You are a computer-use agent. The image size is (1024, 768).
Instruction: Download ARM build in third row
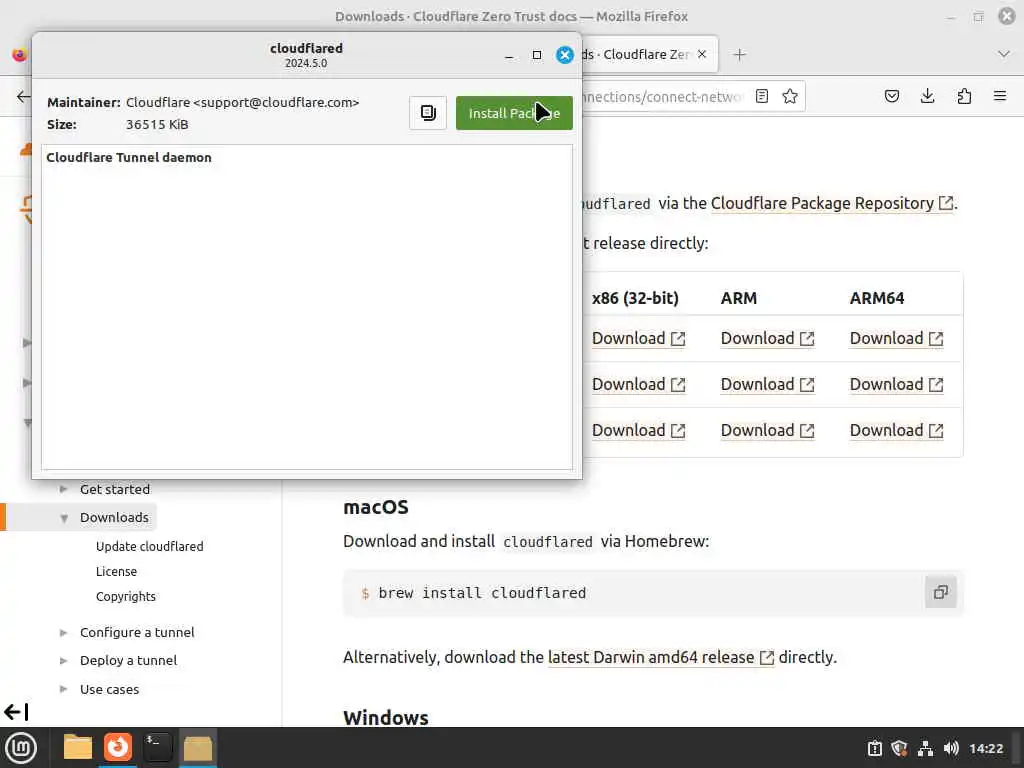767,430
